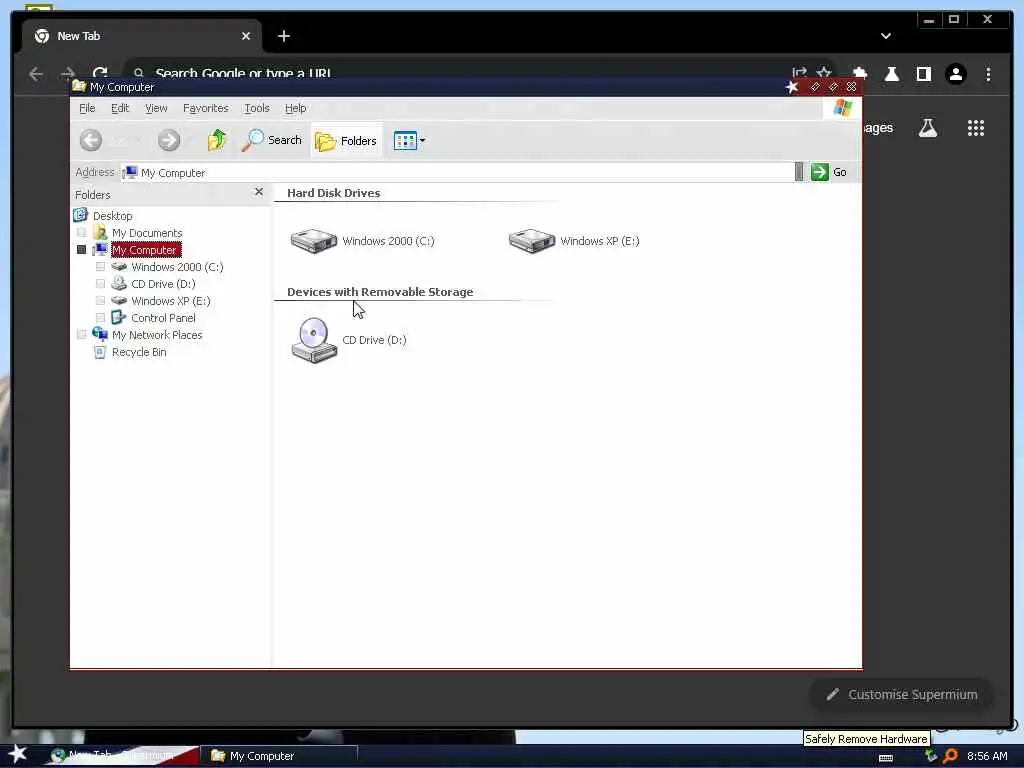The image size is (1024, 768).
Task: Click the Safely Remove Hardware tray icon
Action: pyautogui.click(x=931, y=756)
